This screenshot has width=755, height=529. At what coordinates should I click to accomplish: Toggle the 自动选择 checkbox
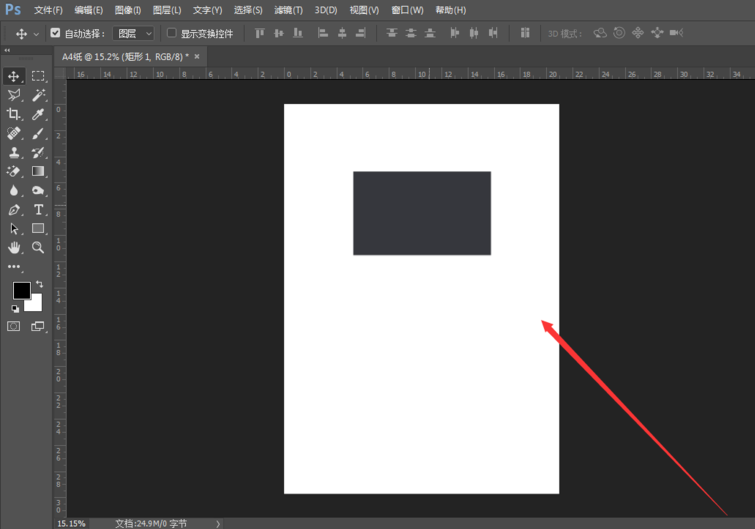point(56,33)
